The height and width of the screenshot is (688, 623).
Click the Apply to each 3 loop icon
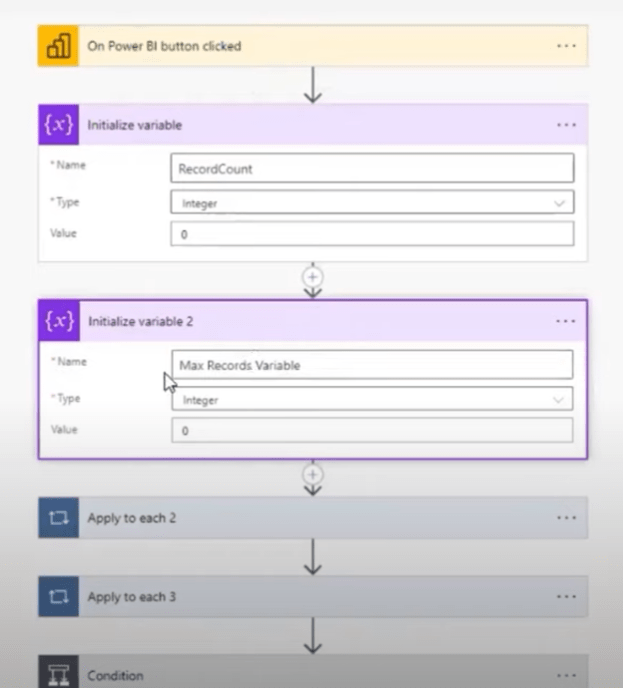click(x=58, y=597)
